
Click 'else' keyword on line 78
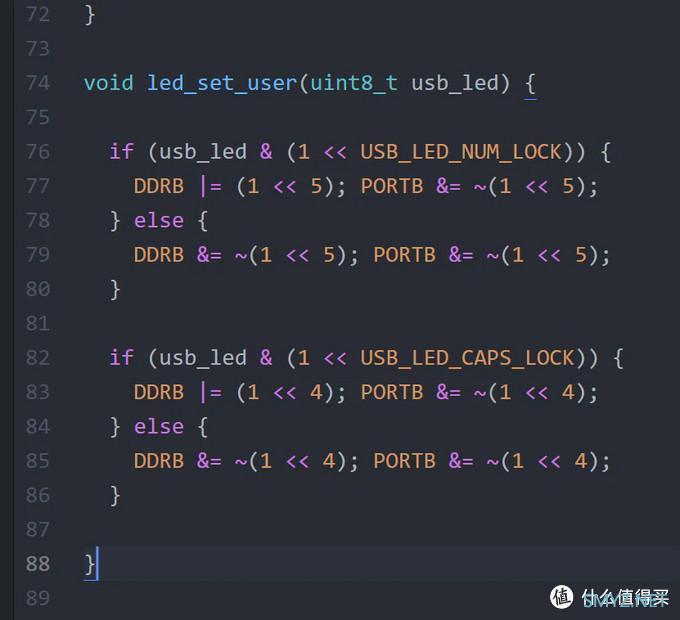click(159, 220)
